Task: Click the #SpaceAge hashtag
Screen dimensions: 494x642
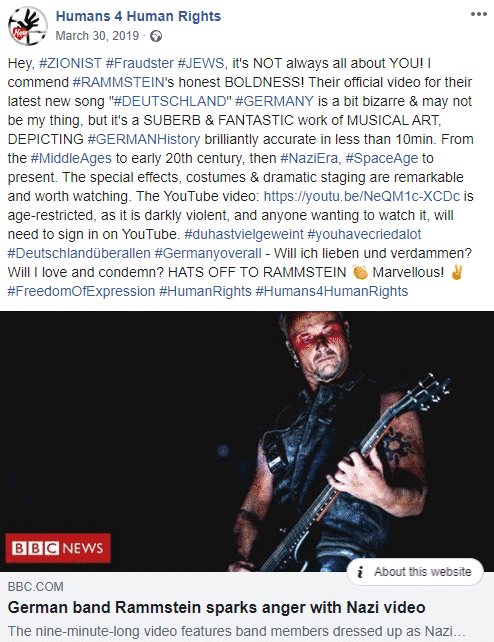Action: click(x=382, y=158)
